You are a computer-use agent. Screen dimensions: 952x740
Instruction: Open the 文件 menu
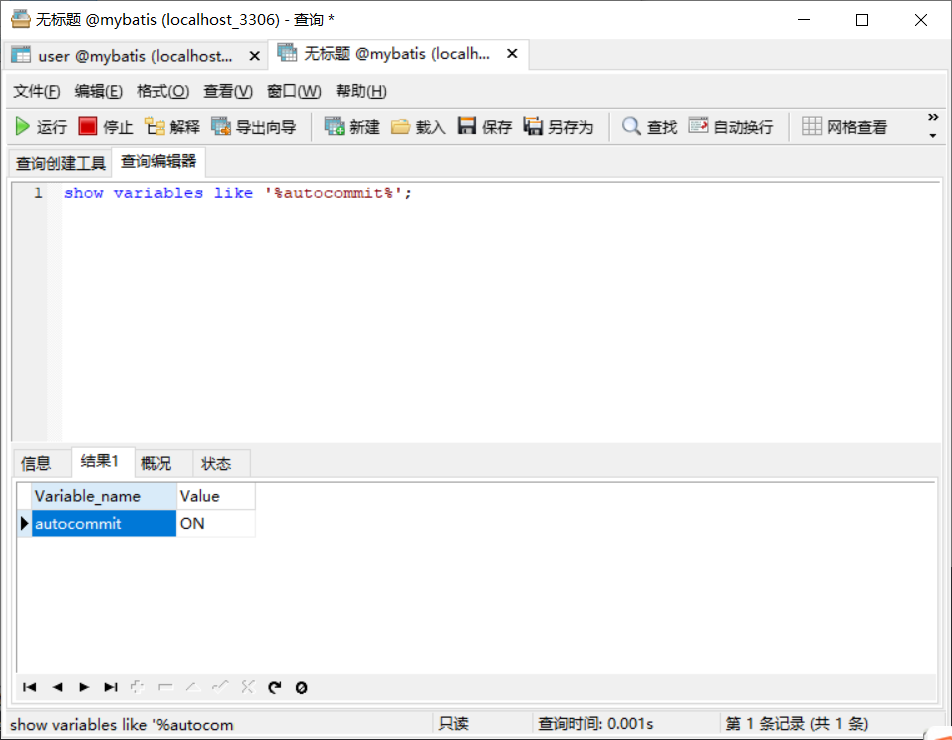click(x=35, y=91)
